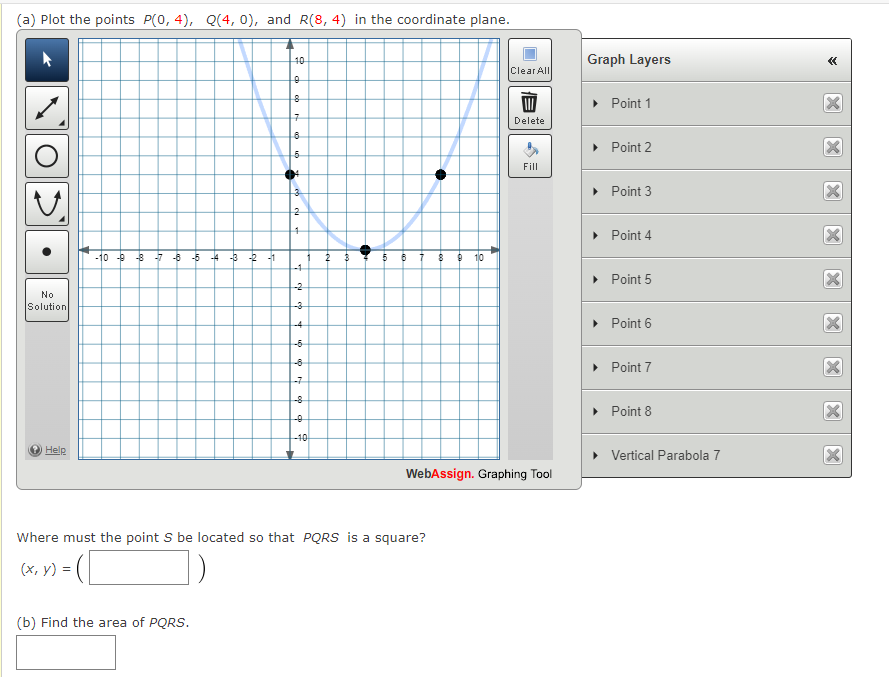
Task: Expand the Point 7 layer
Action: [595, 367]
